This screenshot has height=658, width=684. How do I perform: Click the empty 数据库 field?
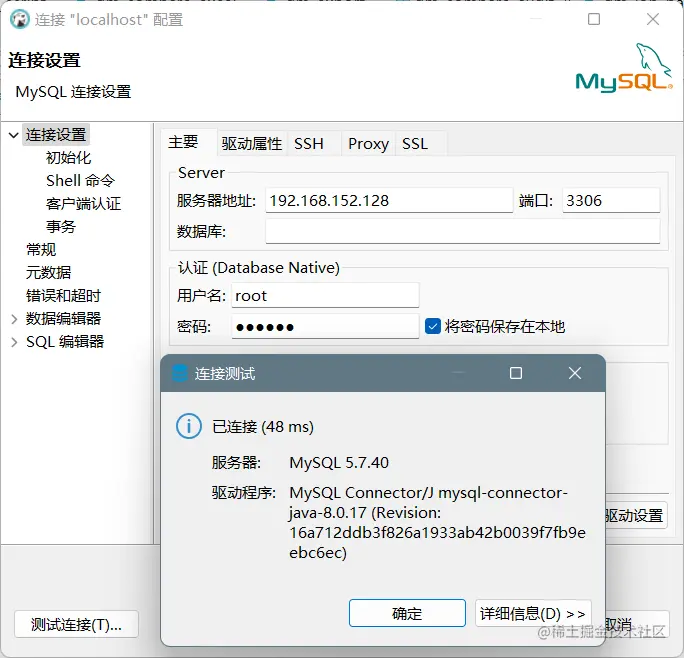pos(462,231)
